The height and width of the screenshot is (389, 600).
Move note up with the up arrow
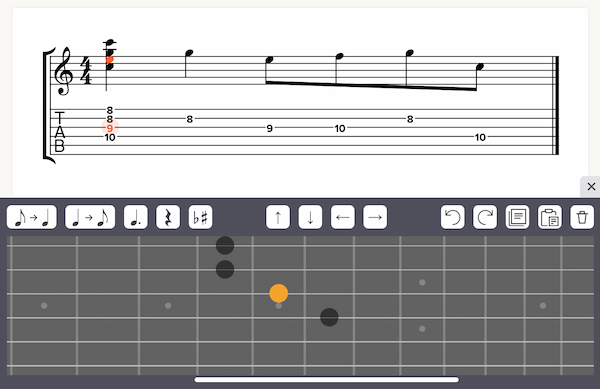(278, 217)
